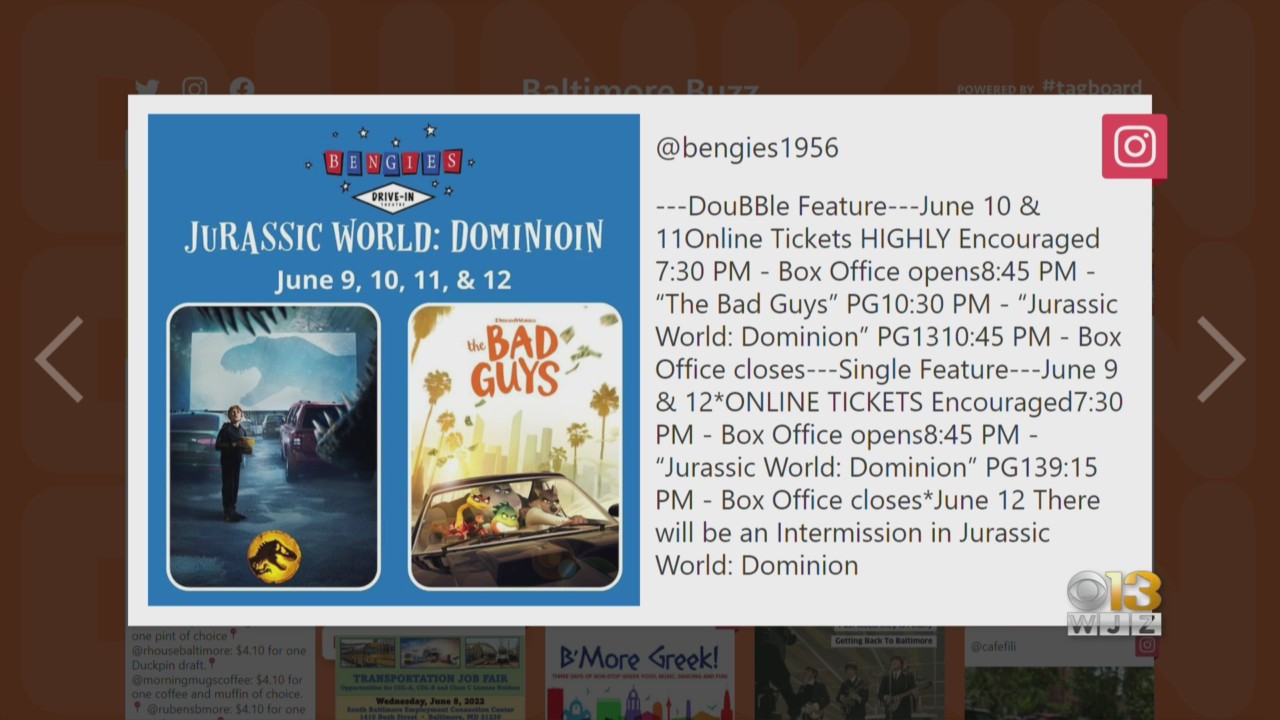
Task: Click the @bengies1956 username
Action: (x=747, y=148)
